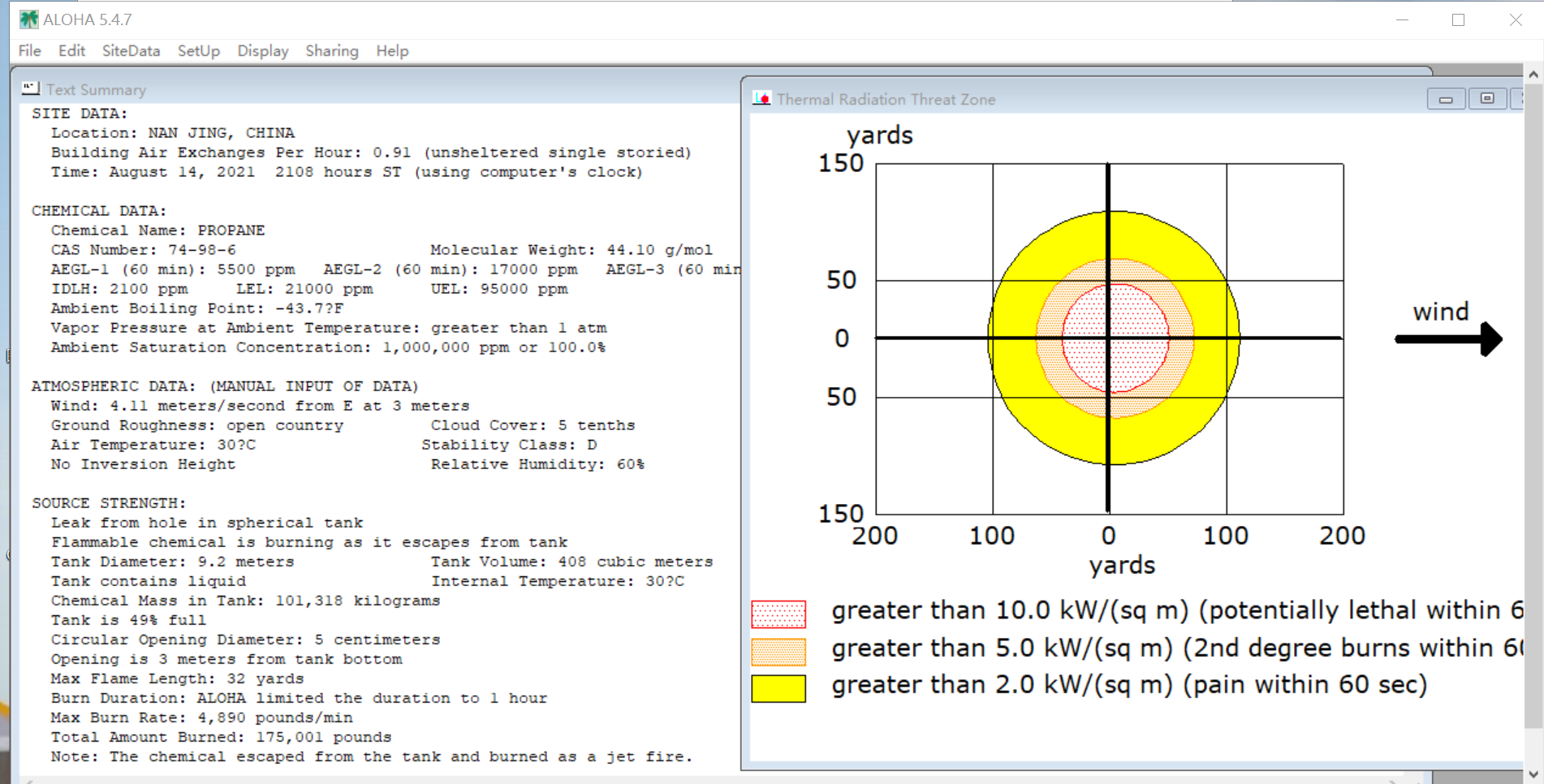Click the yellow 2.0 kW legend swatch

pos(778,688)
